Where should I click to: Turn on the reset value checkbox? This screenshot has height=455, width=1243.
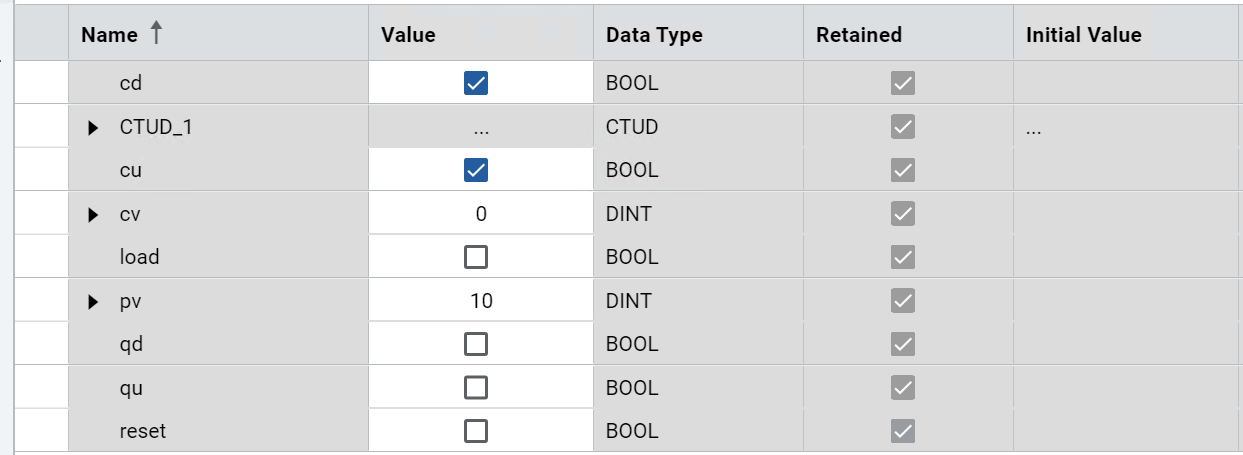point(476,431)
